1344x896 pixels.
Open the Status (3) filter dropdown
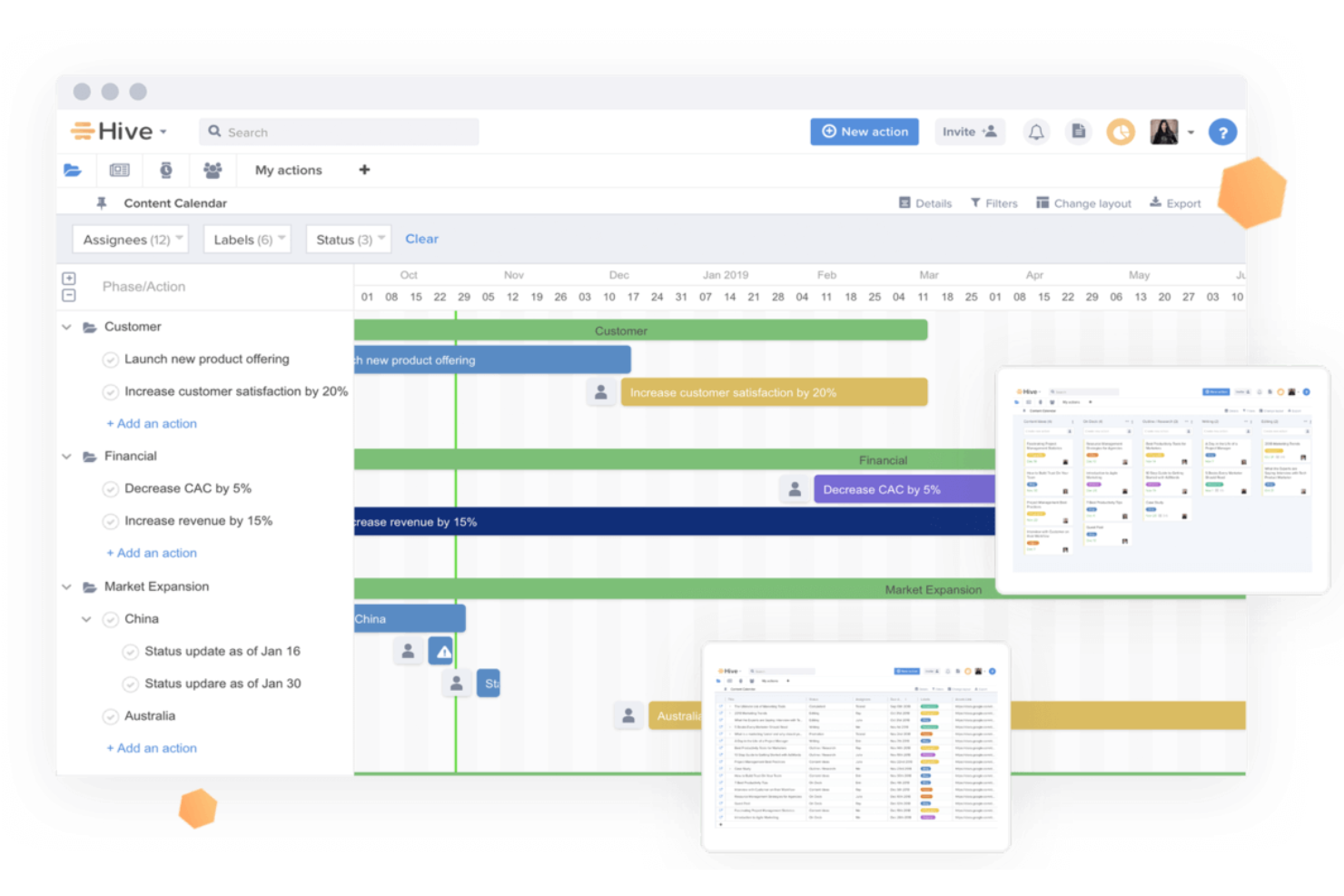coord(348,239)
